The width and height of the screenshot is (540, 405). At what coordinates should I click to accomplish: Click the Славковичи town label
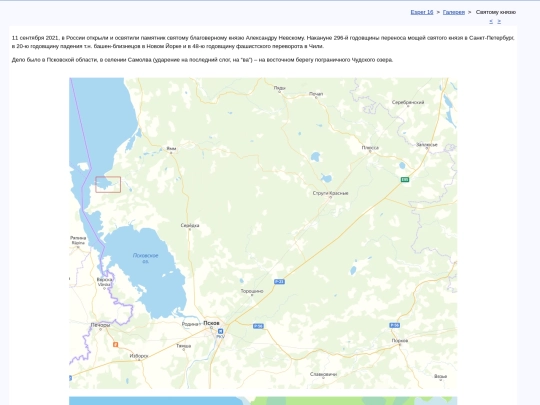point(323,374)
